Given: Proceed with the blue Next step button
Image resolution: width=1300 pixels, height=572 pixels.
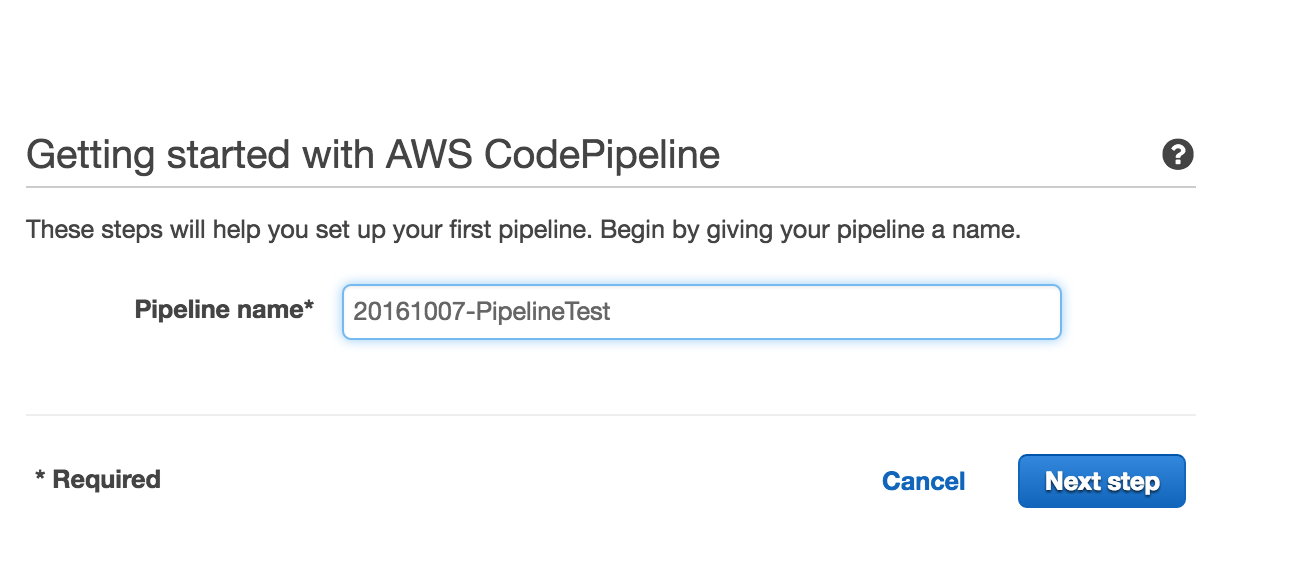Looking at the screenshot, I should click(1101, 481).
